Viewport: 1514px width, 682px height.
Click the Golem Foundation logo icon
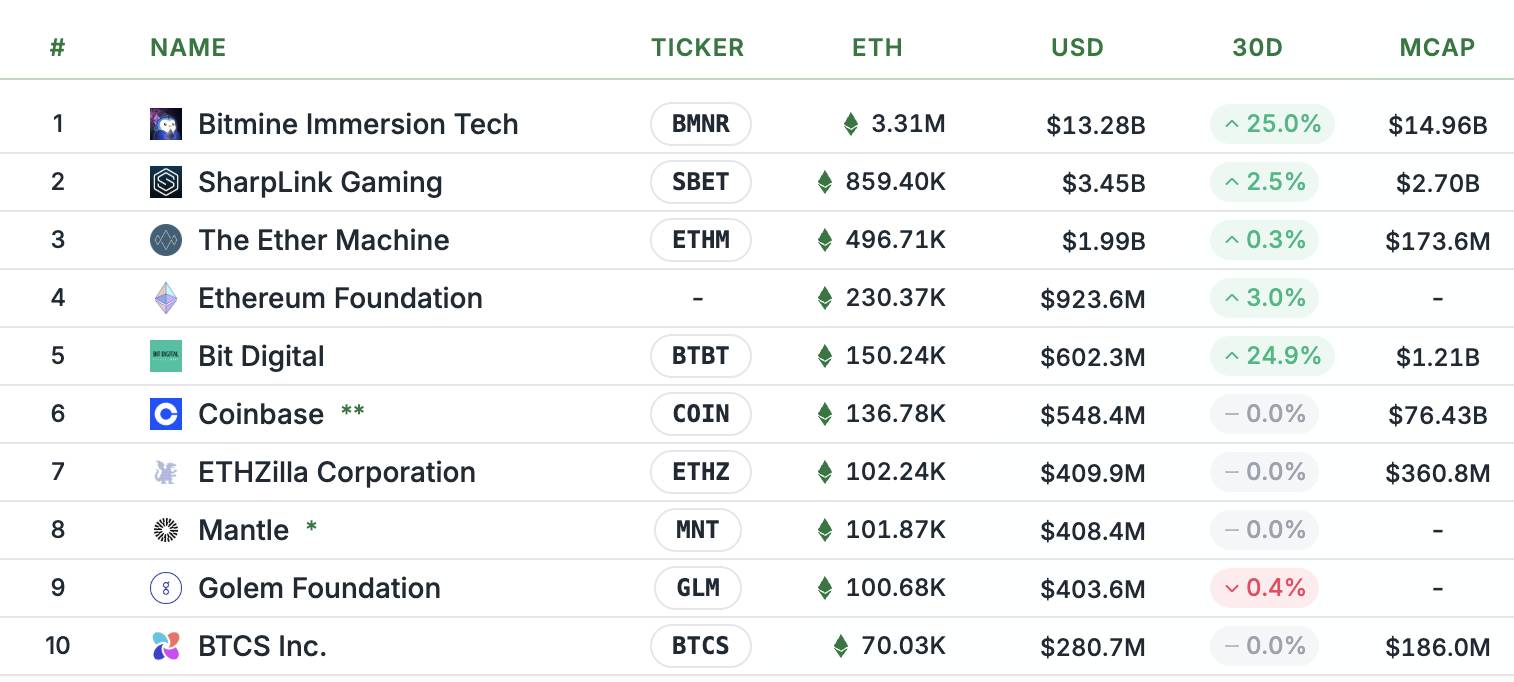[166, 588]
